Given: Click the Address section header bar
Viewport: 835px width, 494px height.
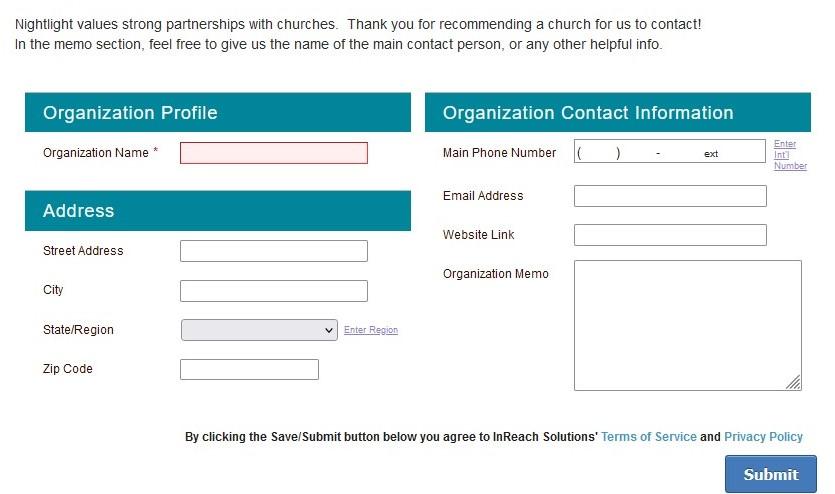Looking at the screenshot, I should click(217, 211).
